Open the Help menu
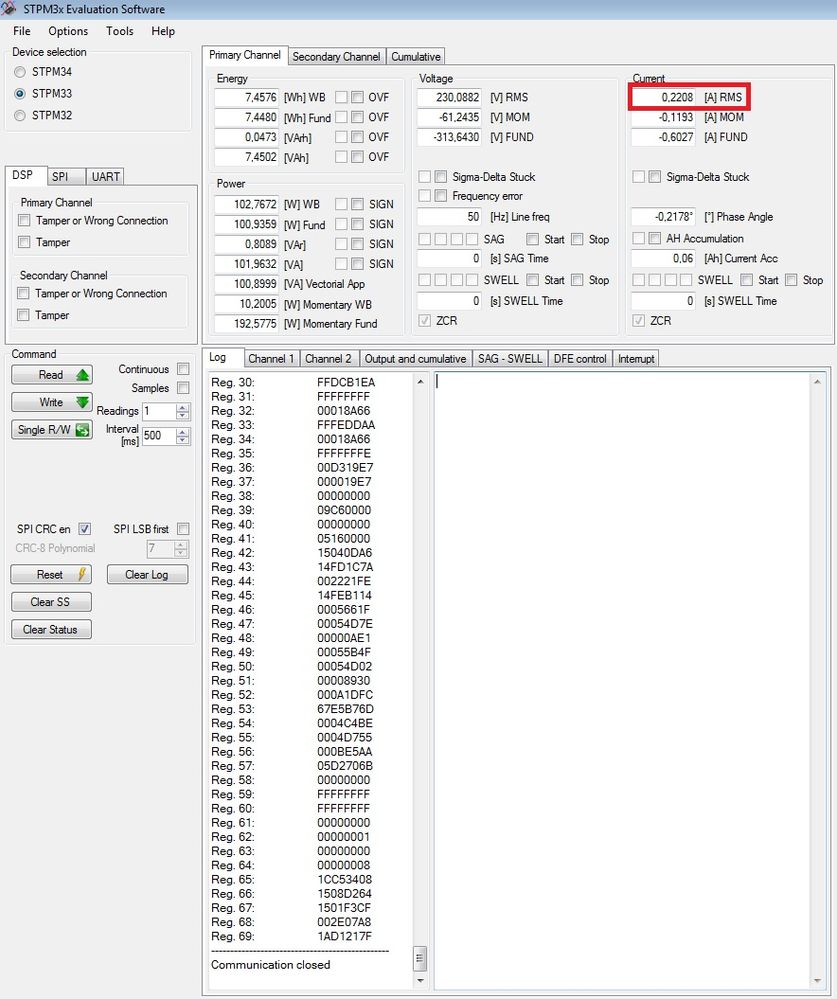Screen dimensions: 837x999 tap(163, 31)
